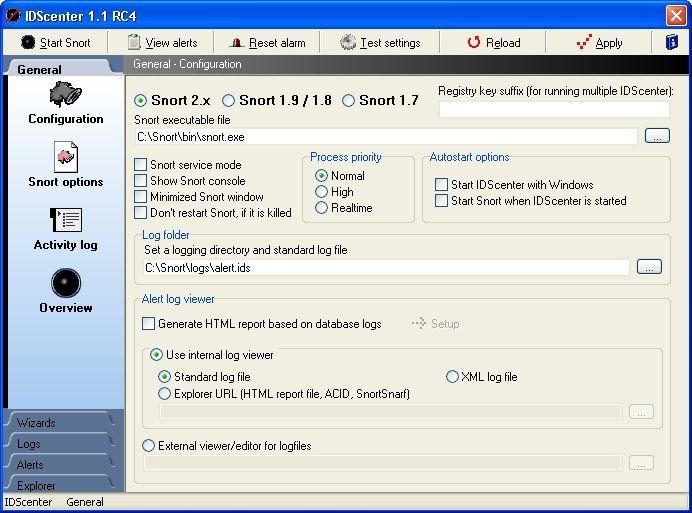This screenshot has width=692, height=513.
Task: Close the IDScenter window
Action: coord(676,16)
